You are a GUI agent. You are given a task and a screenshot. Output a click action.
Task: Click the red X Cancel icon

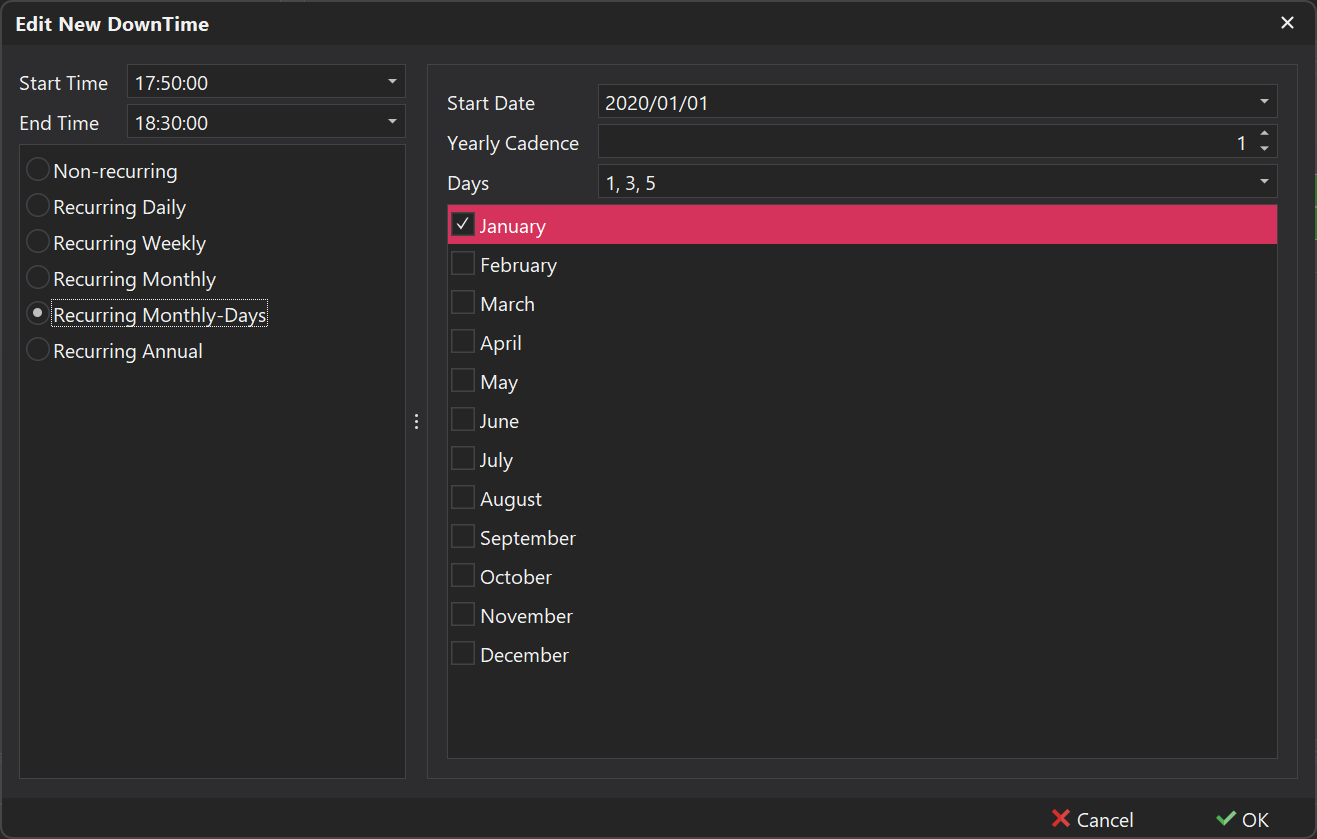1062,819
